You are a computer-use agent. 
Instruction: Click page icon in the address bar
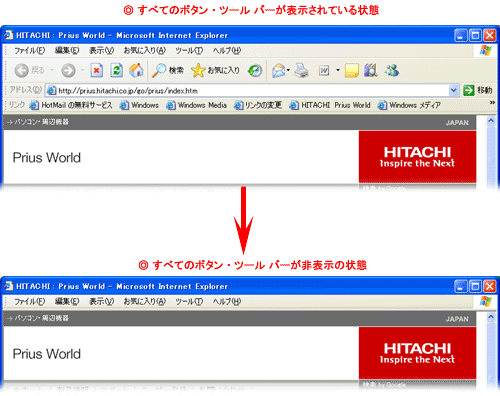[51, 90]
